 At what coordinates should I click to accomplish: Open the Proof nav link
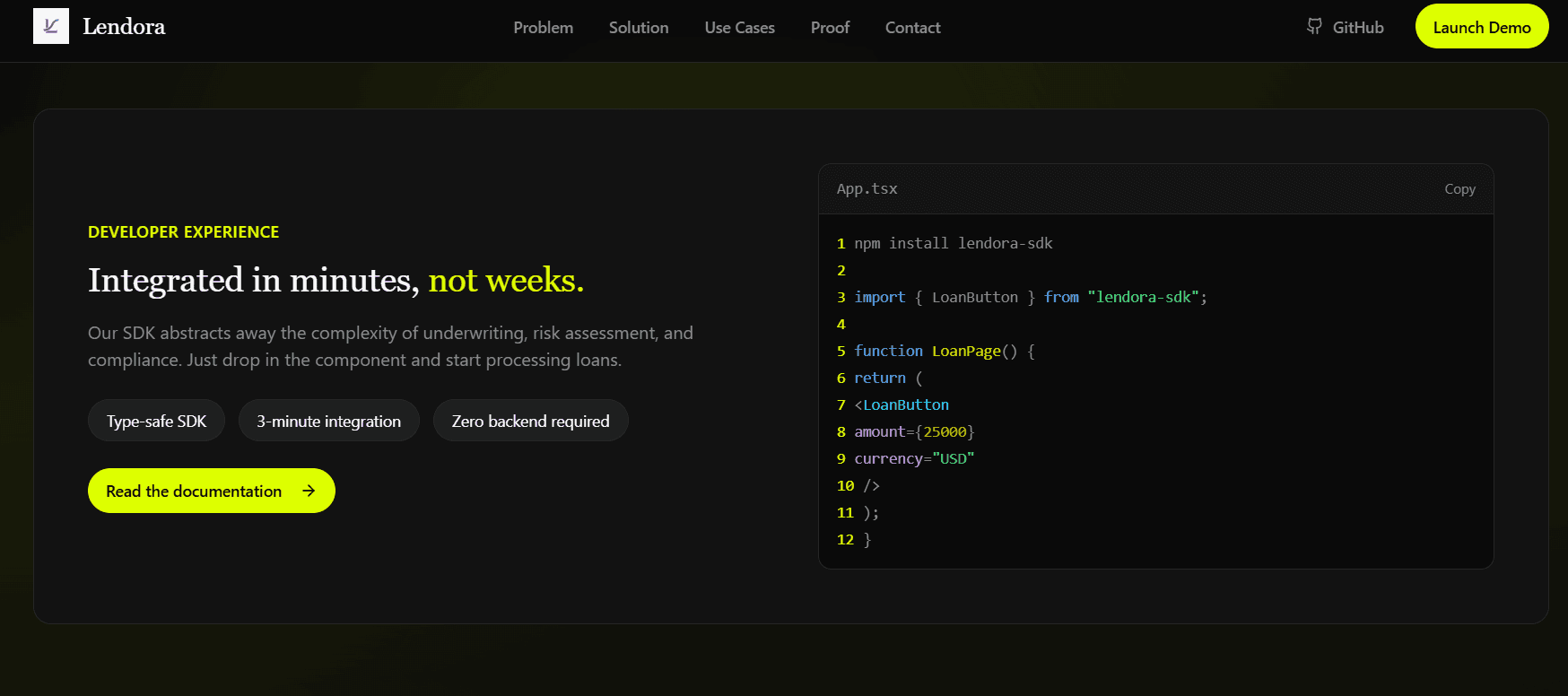click(x=830, y=28)
